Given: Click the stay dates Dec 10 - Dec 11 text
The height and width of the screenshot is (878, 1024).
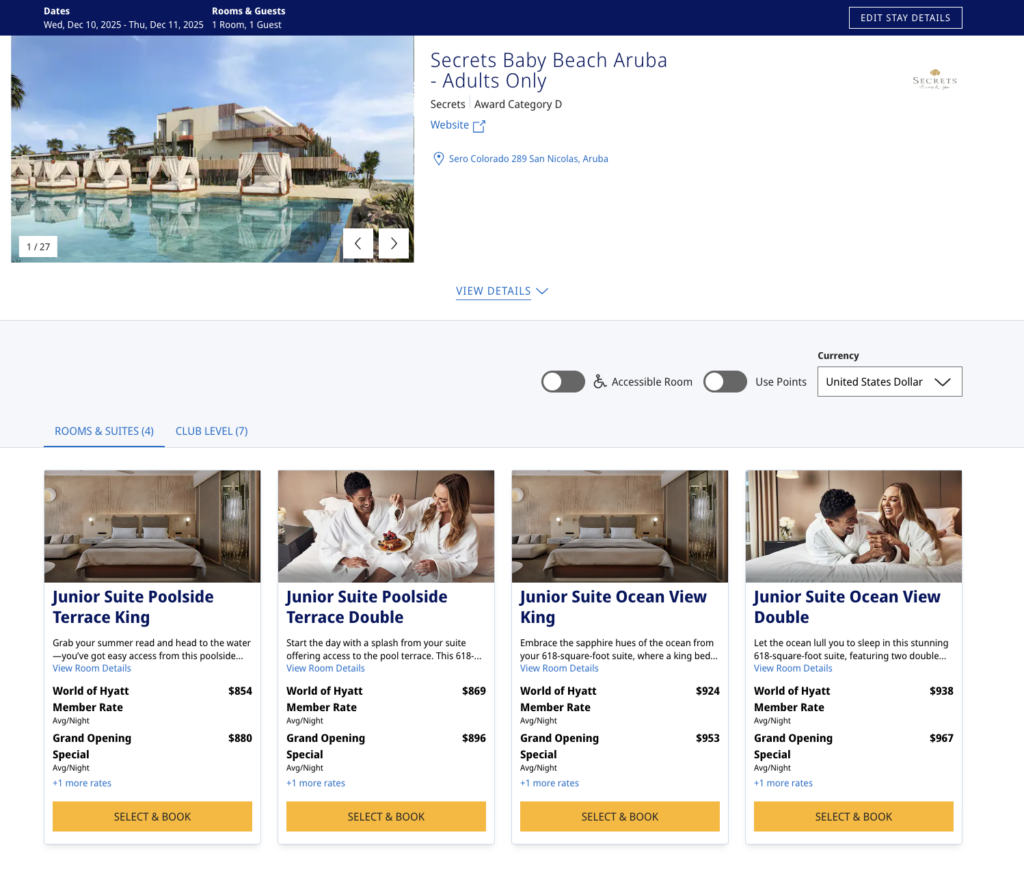Looking at the screenshot, I should pyautogui.click(x=123, y=25).
